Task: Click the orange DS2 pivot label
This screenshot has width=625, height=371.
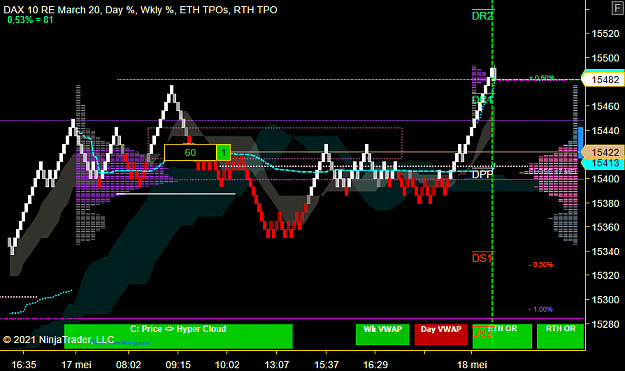Action: tap(482, 333)
